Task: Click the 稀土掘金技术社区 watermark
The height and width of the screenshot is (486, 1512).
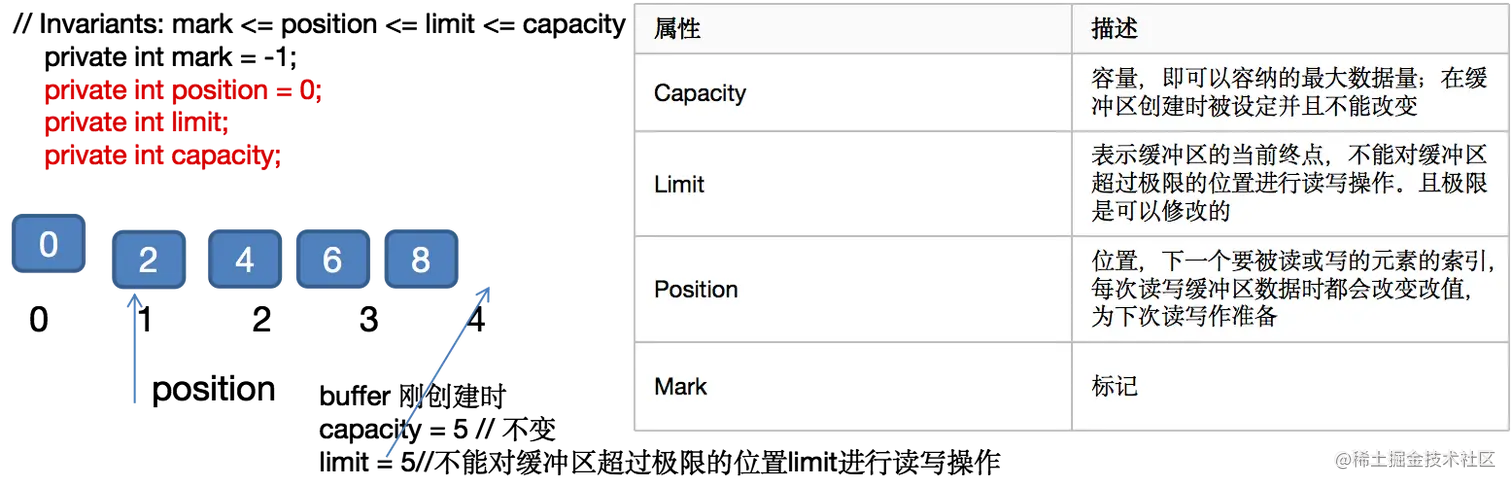Action: [x=1414, y=461]
